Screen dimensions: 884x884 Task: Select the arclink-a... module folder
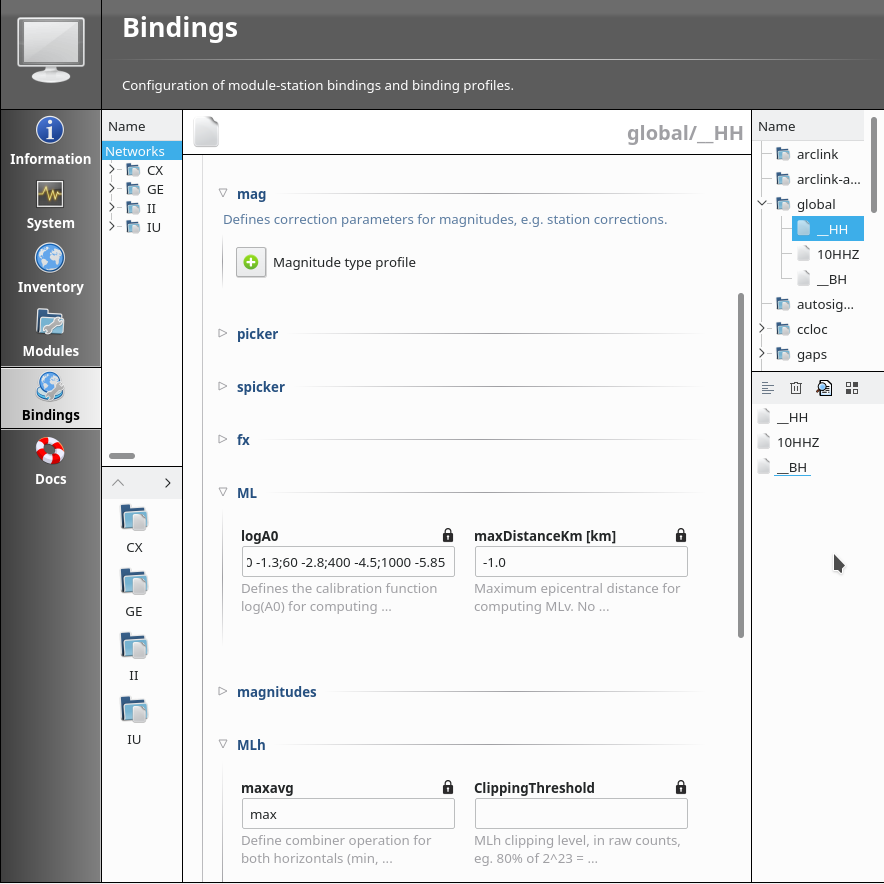point(818,179)
